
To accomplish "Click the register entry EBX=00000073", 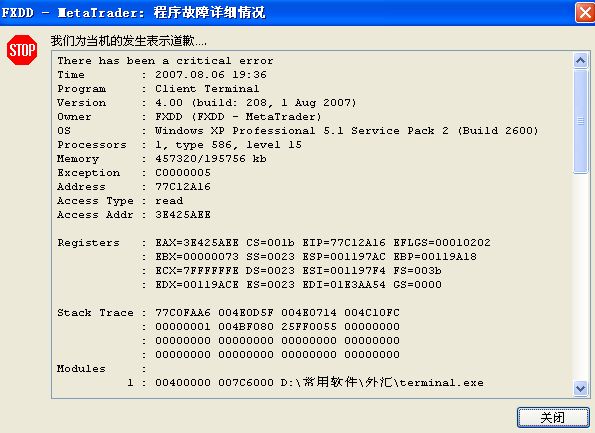I will pyautogui.click(x=197, y=257).
